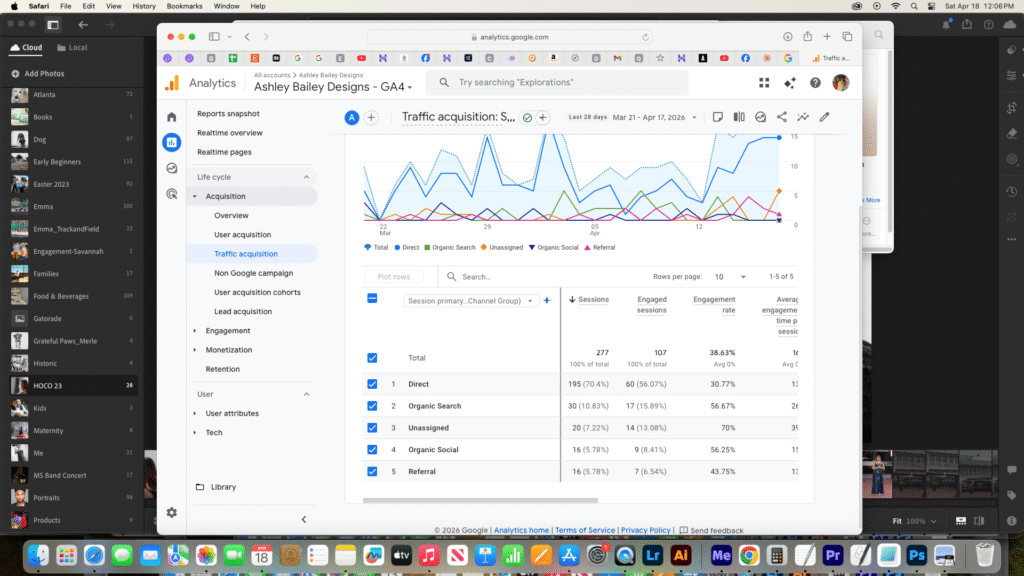Uncheck the Unassigned row checkbox

[x=372, y=428]
